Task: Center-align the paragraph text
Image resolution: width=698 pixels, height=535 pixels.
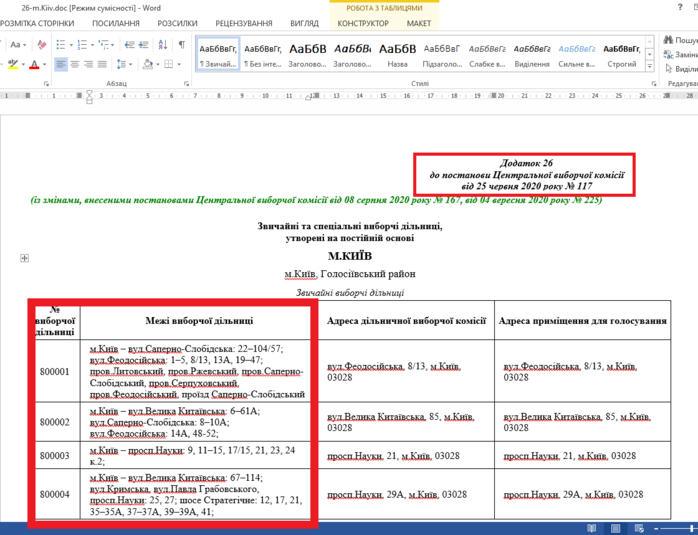Action: pyautogui.click(x=76, y=65)
